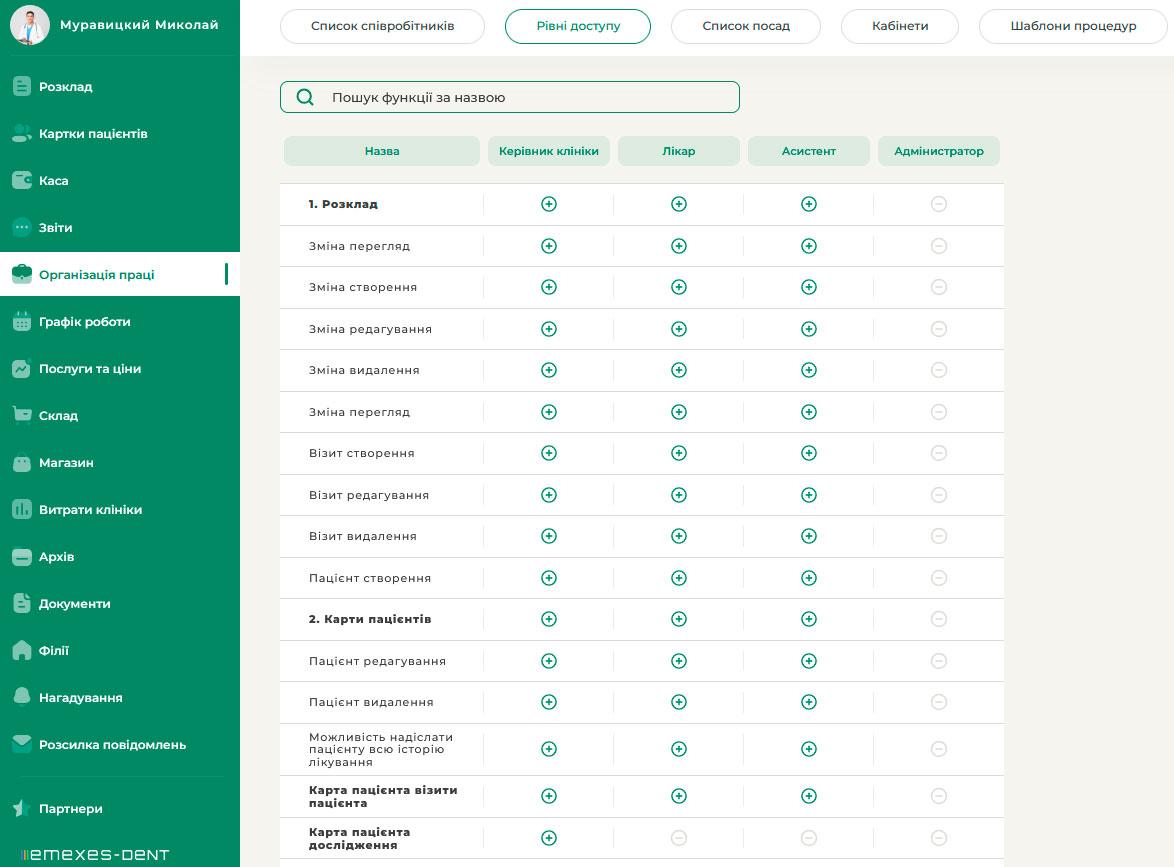
Task: Select the Рівні доступу tab
Action: pos(578,26)
